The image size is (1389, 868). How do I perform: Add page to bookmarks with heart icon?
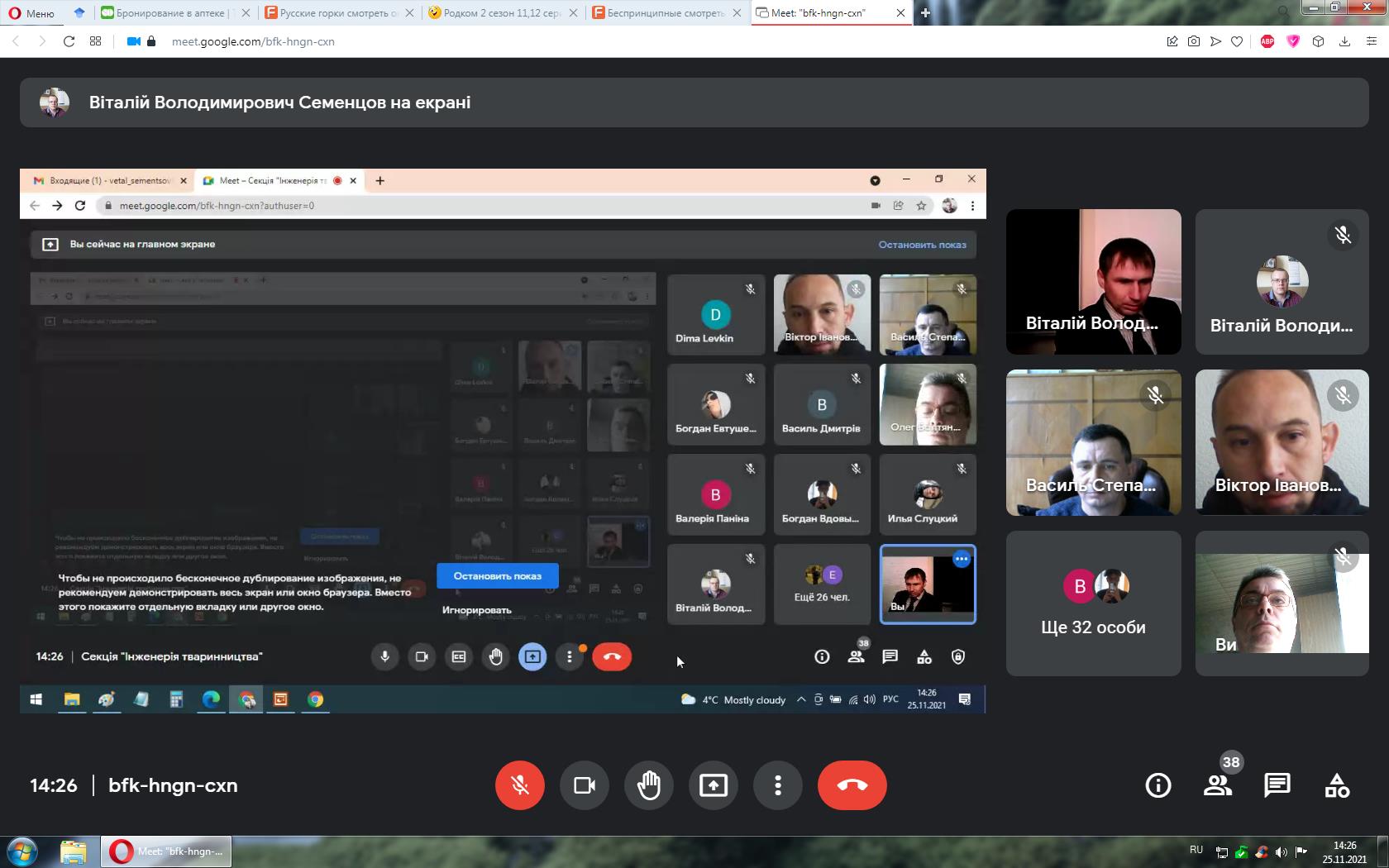[1237, 41]
